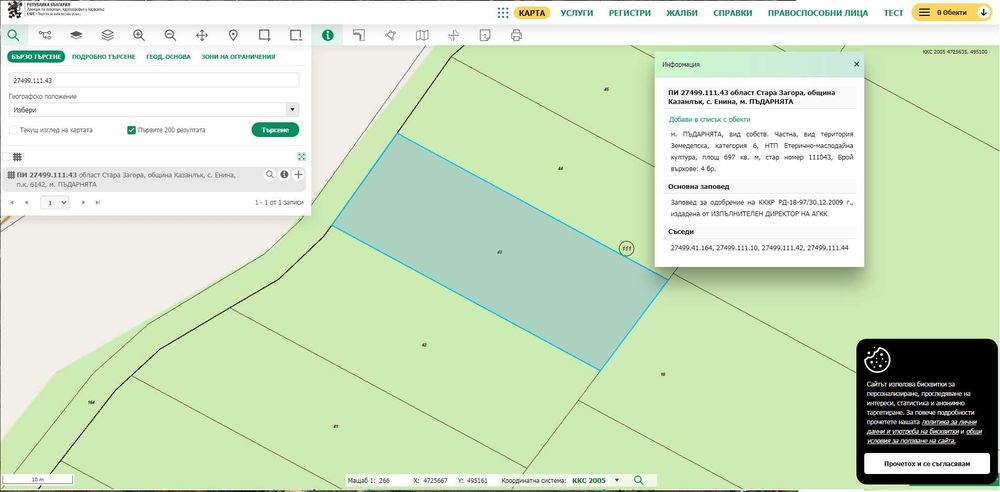Expand the KKC 2005 coordinate system dropdown
The image size is (1000, 492).
click(617, 481)
